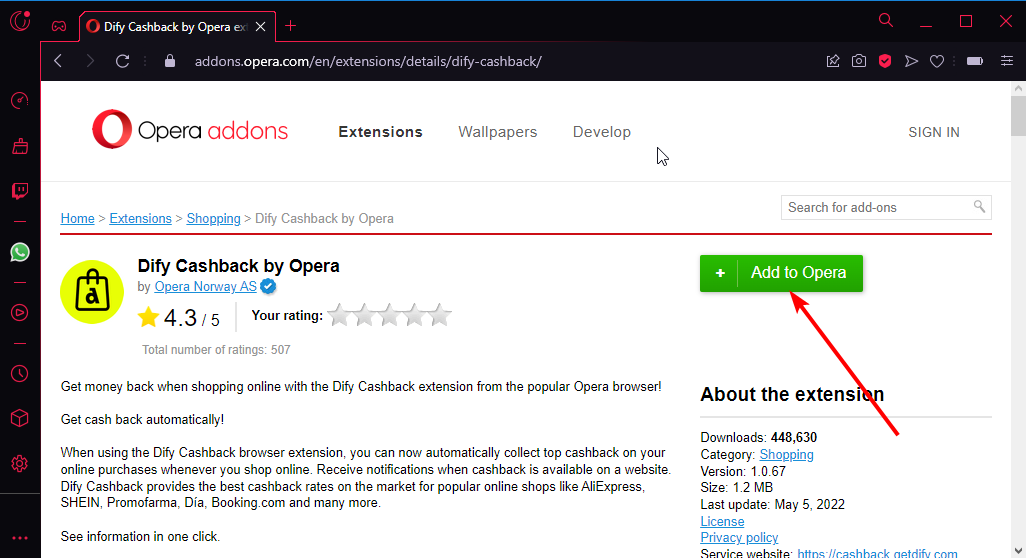Screen dimensions: 1026x558
Task: Open My Flow send icon
Action: [911, 61]
